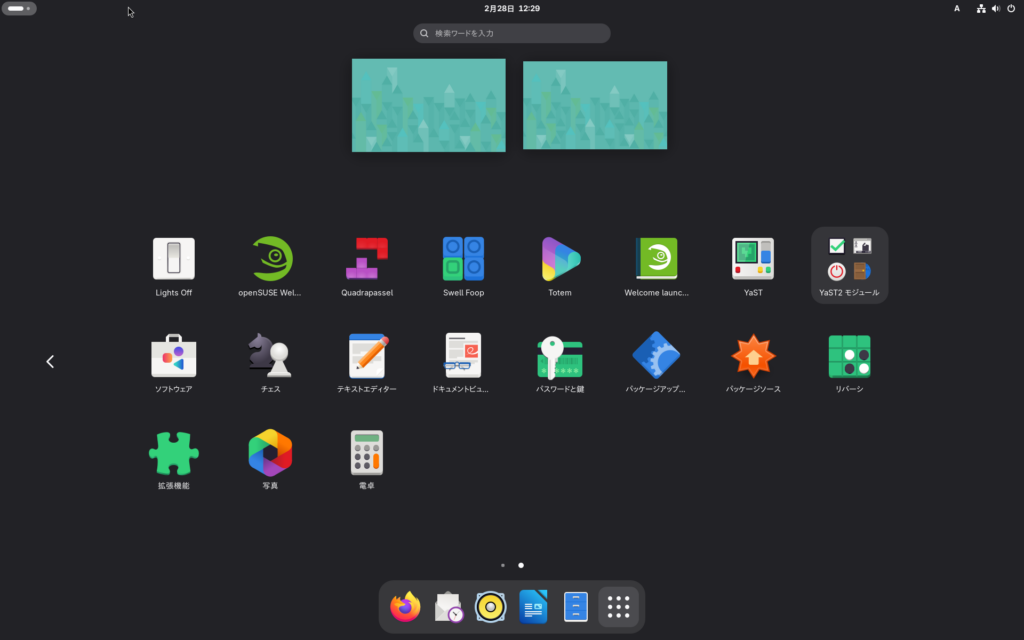This screenshot has width=1024, height=640.
Task: Click the 検索ワードを入力 search field
Action: (x=512, y=33)
